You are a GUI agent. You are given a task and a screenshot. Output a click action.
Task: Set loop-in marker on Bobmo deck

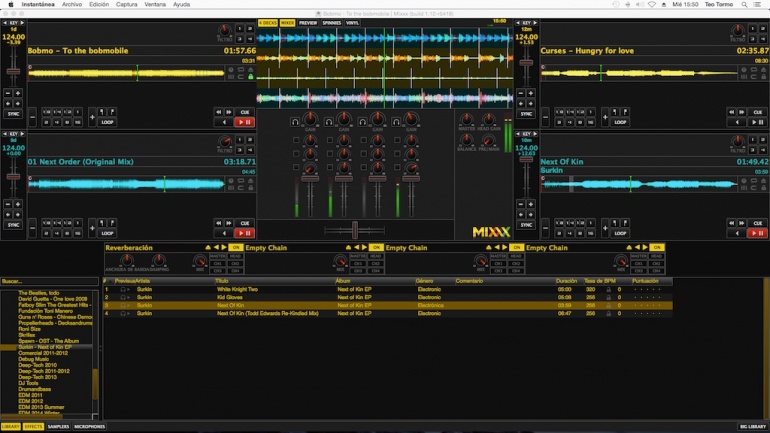102,112
